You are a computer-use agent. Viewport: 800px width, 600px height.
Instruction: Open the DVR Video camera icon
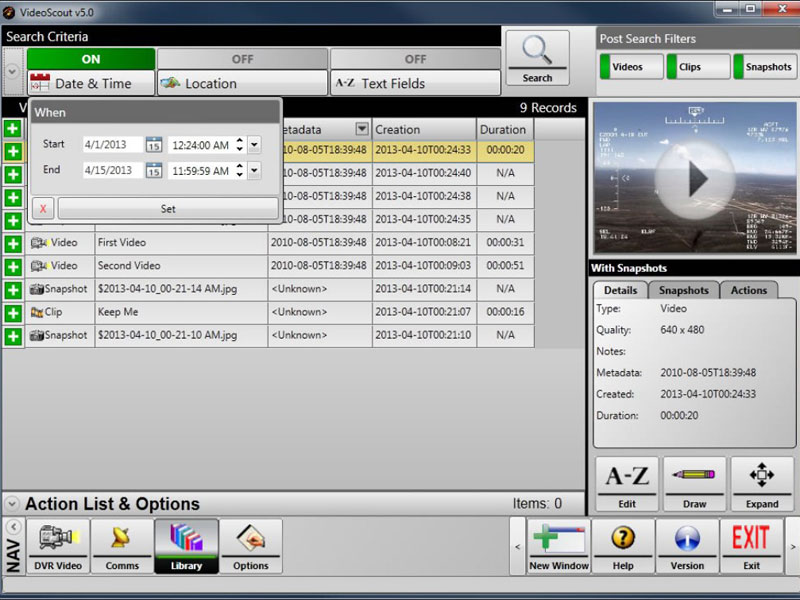58,538
